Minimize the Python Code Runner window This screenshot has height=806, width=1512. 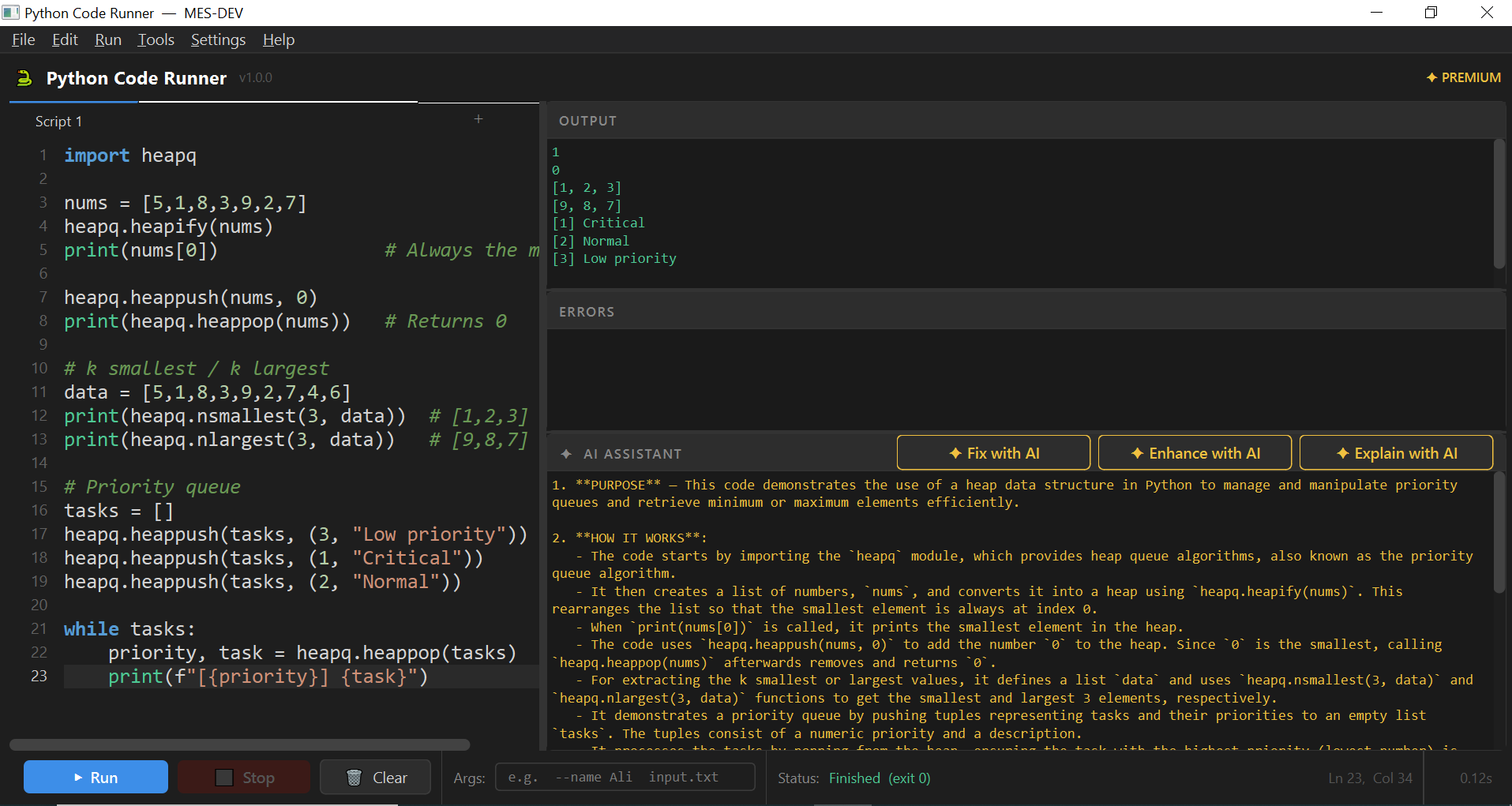click(1376, 13)
